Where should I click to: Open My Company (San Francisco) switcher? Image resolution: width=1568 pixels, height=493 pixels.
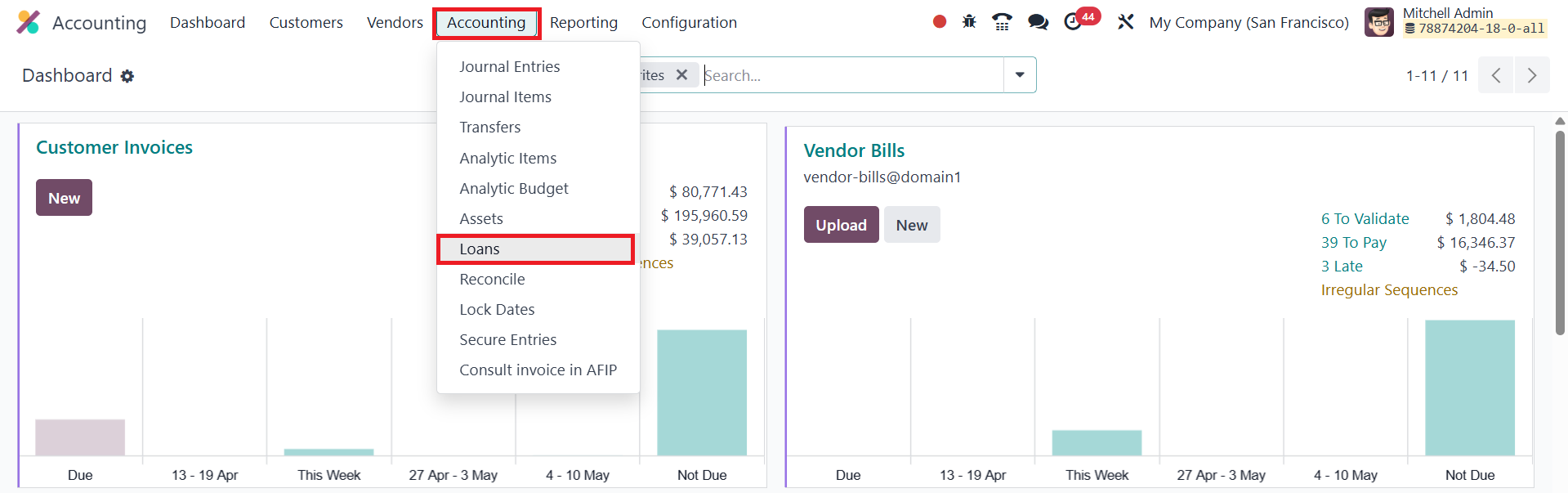[1249, 23]
